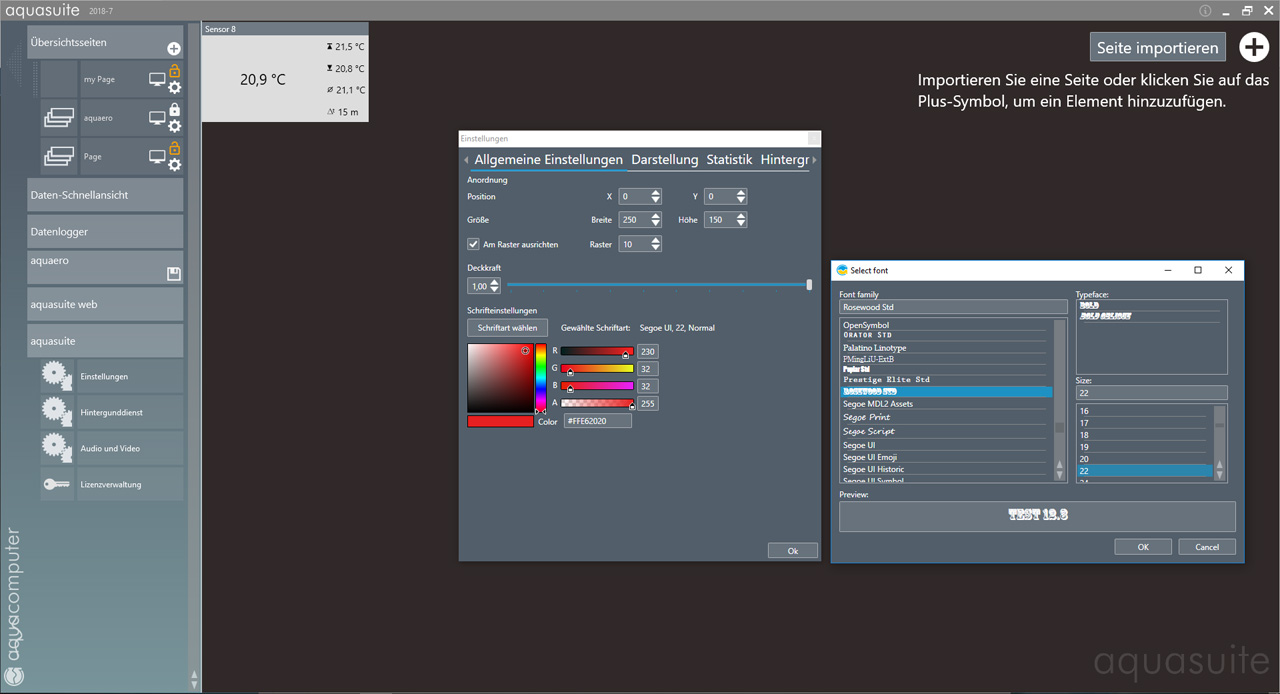1280x694 pixels.
Task: Collapse the aquasuite section header
Action: pos(105,341)
